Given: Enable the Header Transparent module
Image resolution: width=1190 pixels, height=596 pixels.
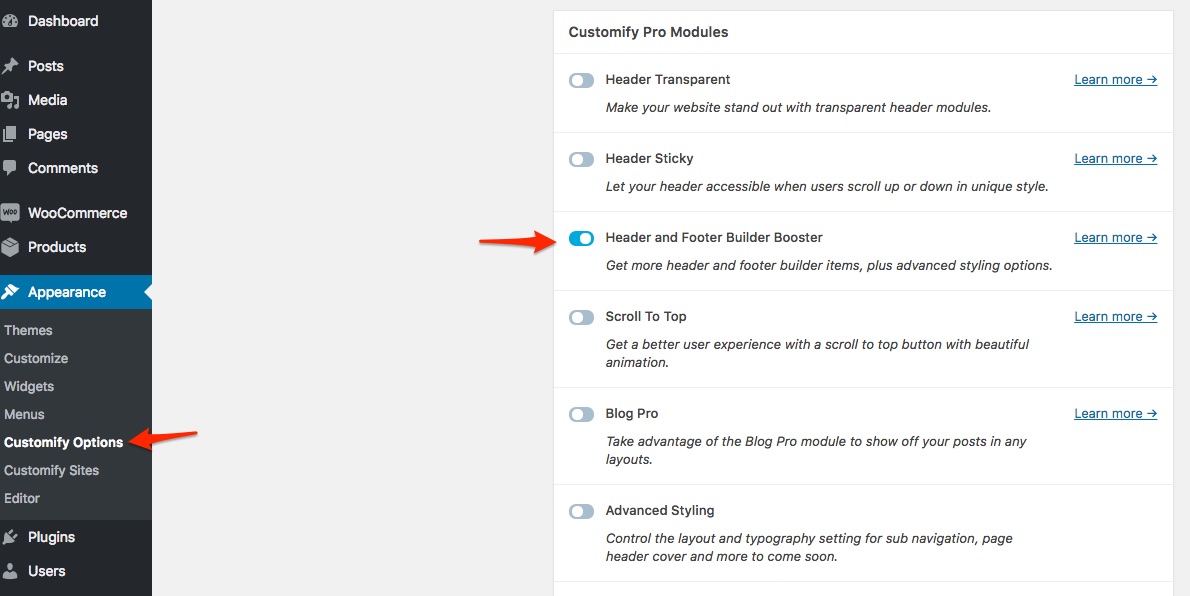Looking at the screenshot, I should coord(581,80).
